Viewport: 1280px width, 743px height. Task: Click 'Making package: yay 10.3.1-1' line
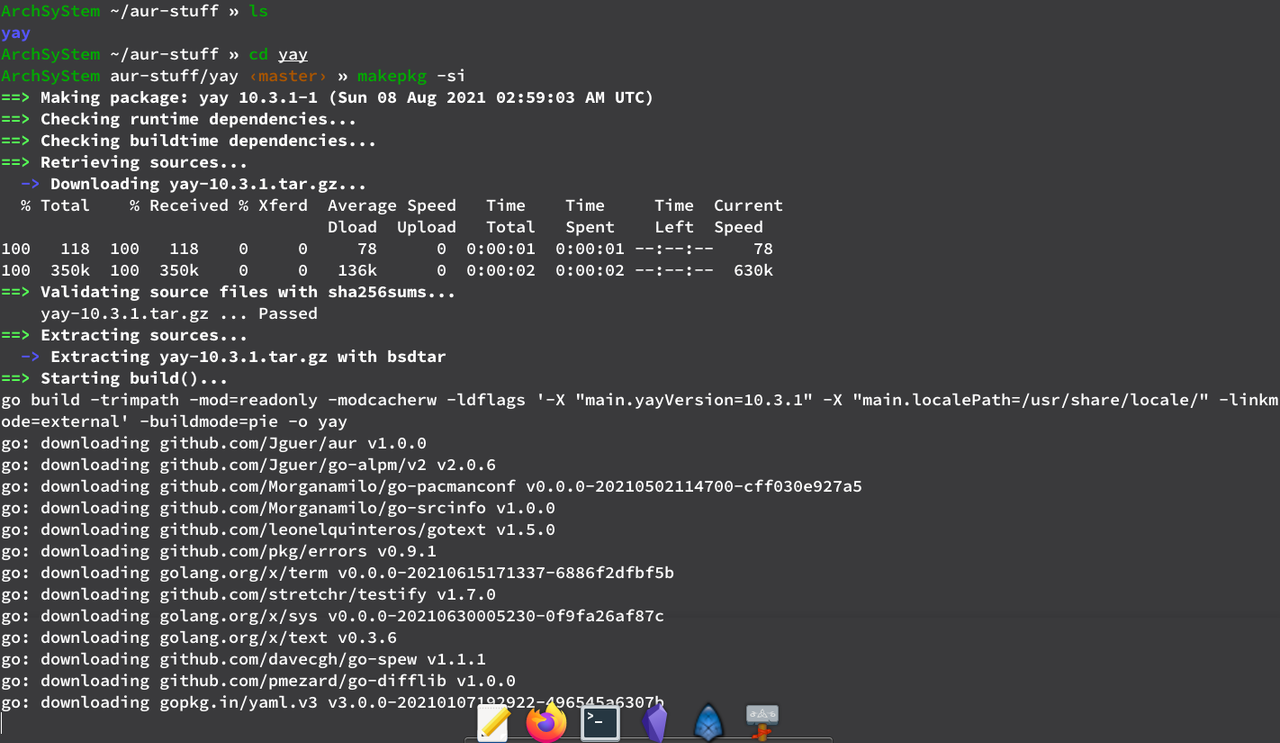pyautogui.click(x=327, y=98)
